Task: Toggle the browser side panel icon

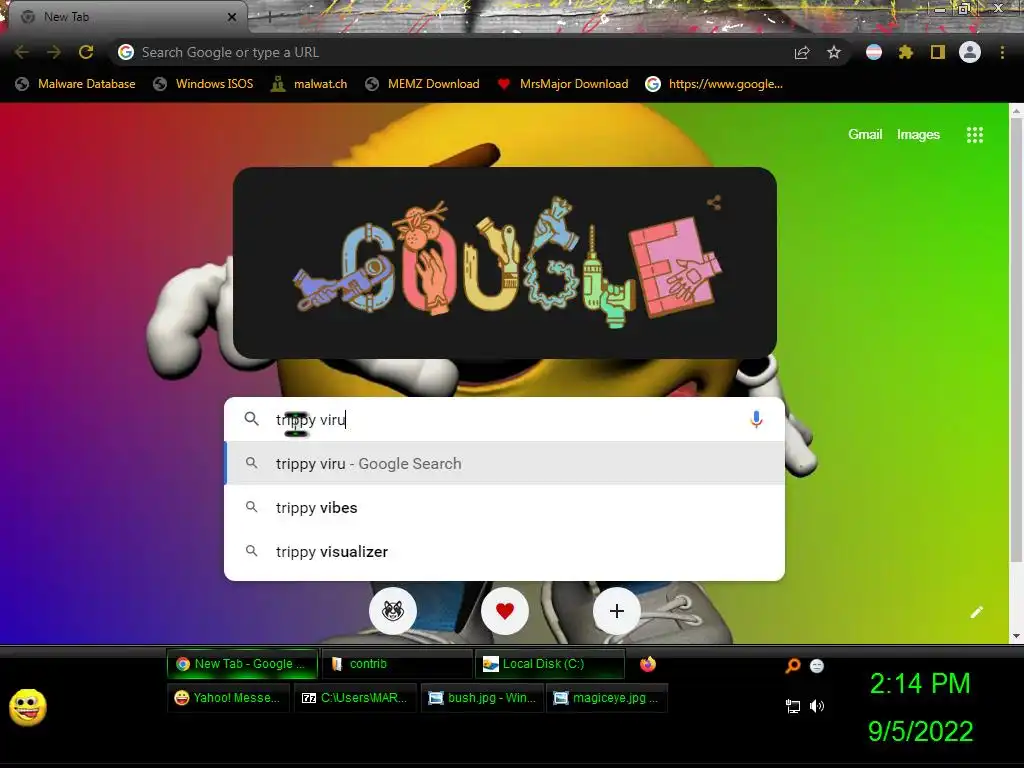Action: 938,52
